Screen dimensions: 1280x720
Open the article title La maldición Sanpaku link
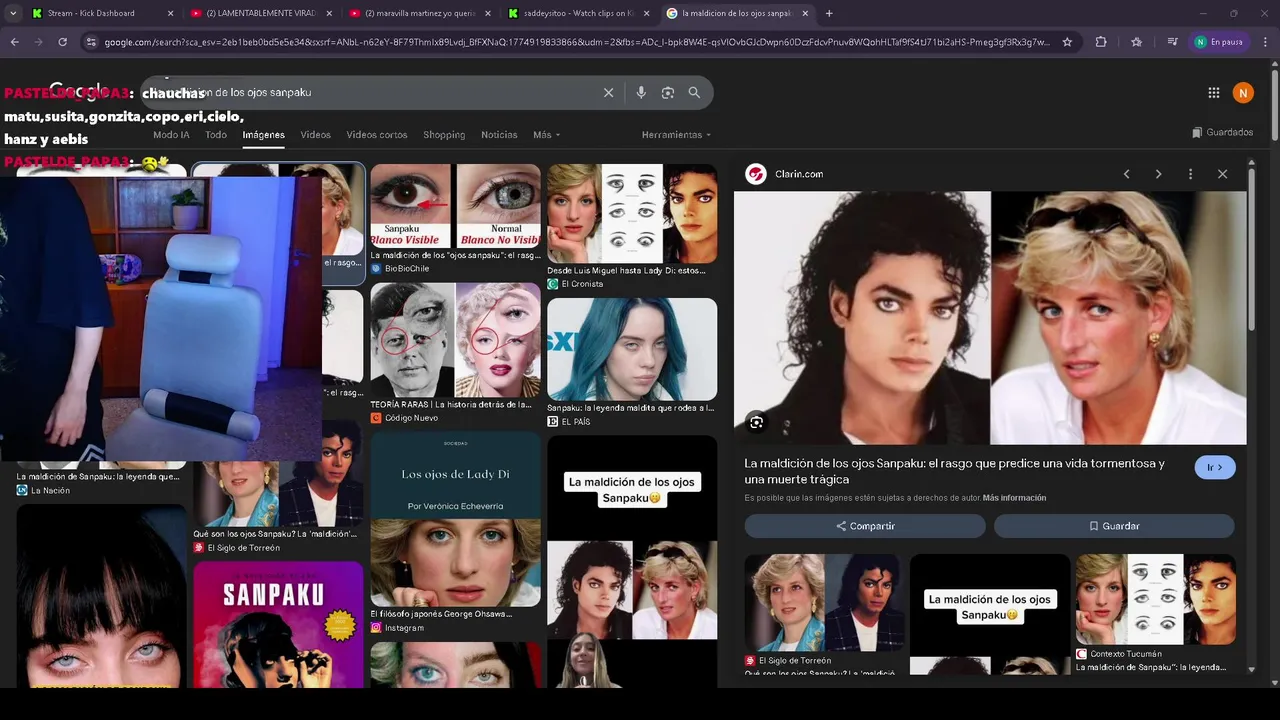(954, 471)
